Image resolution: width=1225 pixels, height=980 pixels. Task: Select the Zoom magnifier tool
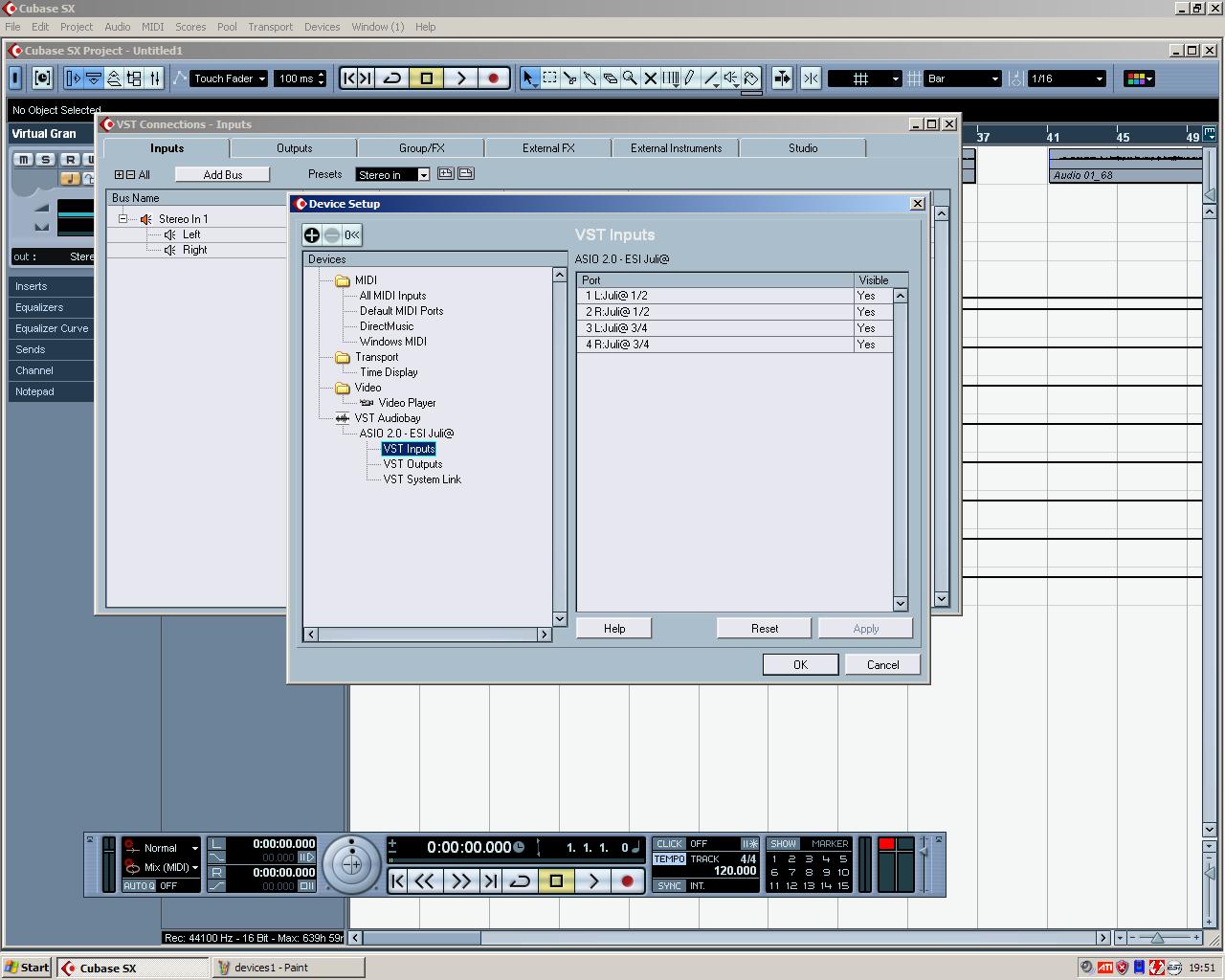pyautogui.click(x=630, y=78)
